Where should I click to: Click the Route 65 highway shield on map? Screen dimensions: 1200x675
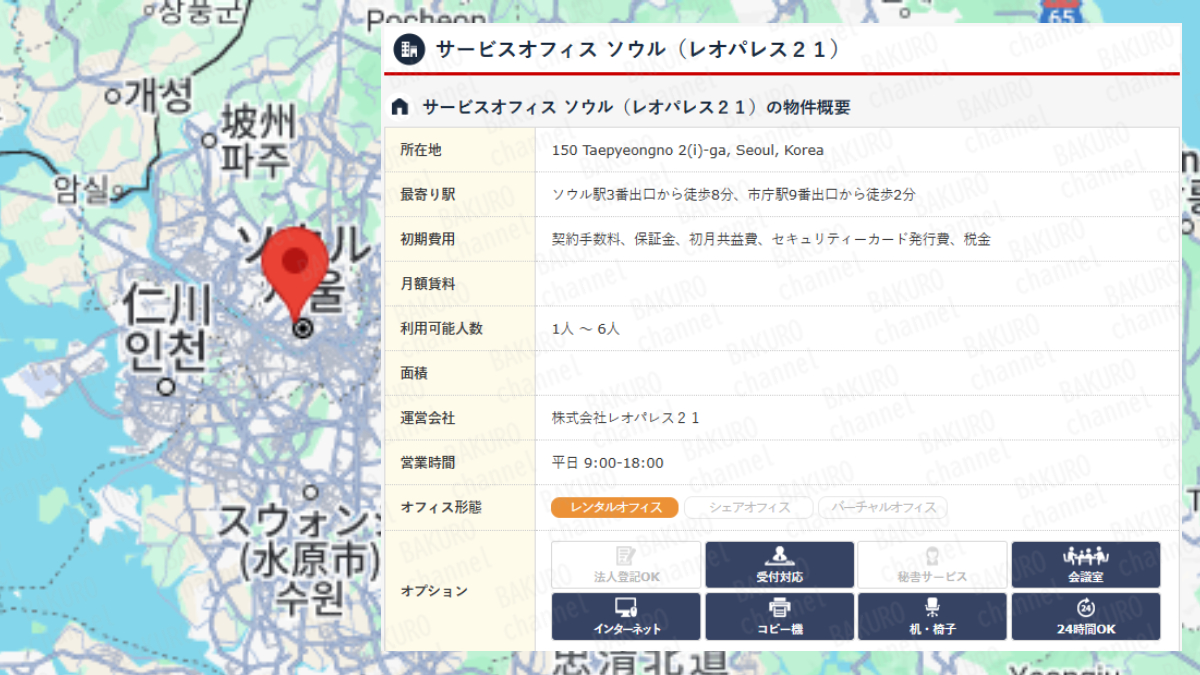coord(1059,14)
